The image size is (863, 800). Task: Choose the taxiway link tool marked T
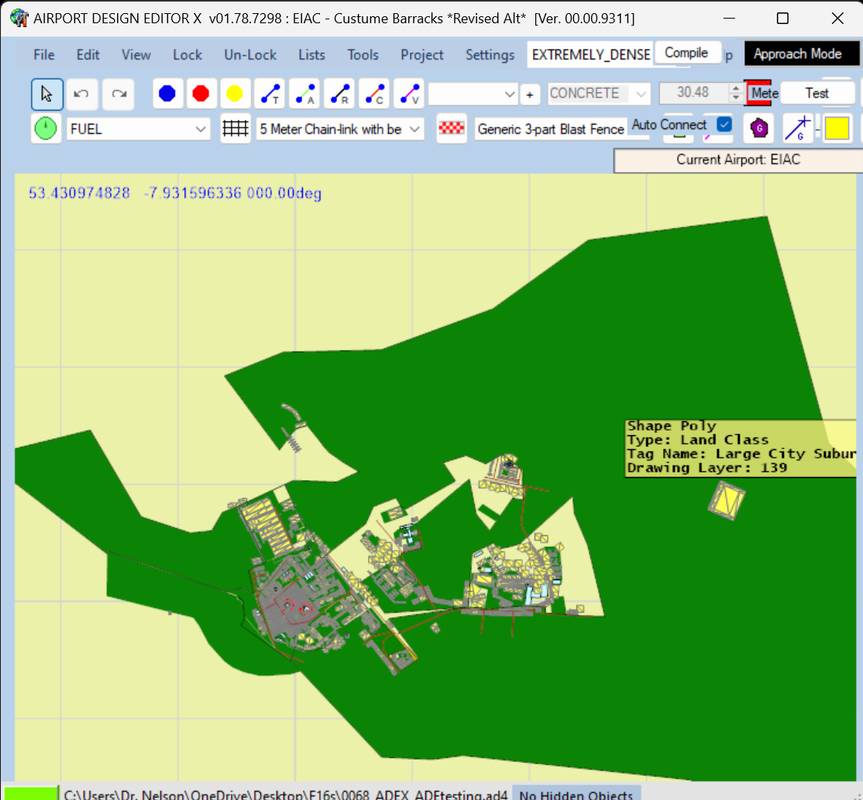click(x=270, y=94)
